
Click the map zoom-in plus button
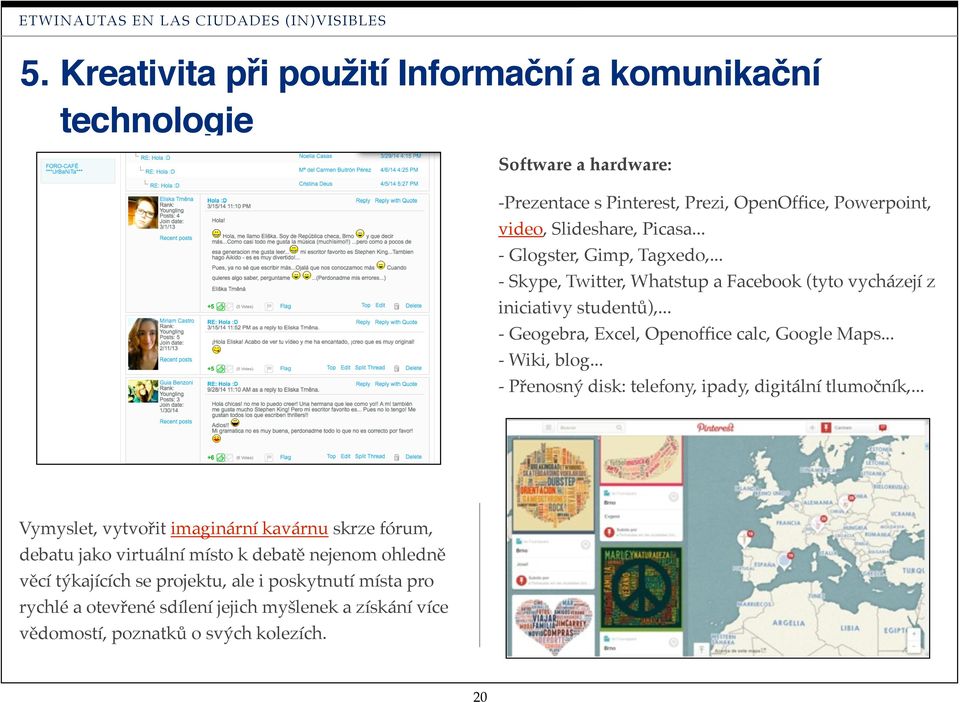915,633
